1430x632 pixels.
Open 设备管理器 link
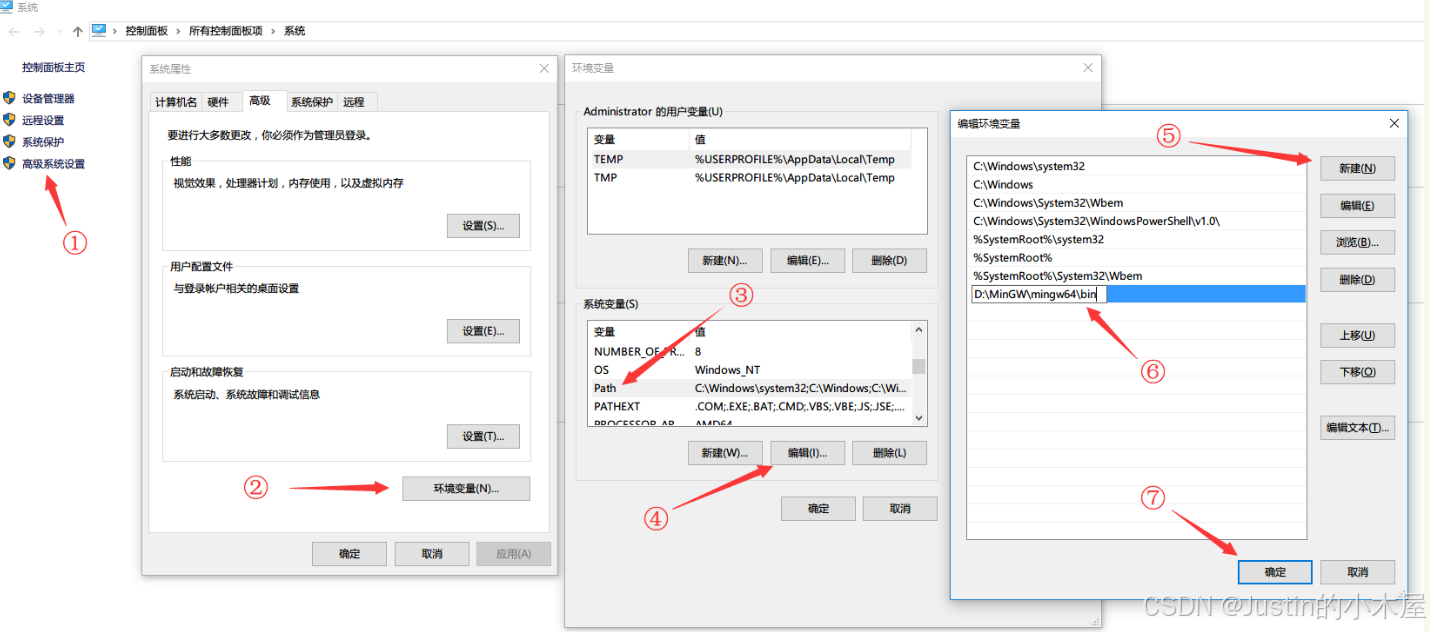[x=48, y=98]
